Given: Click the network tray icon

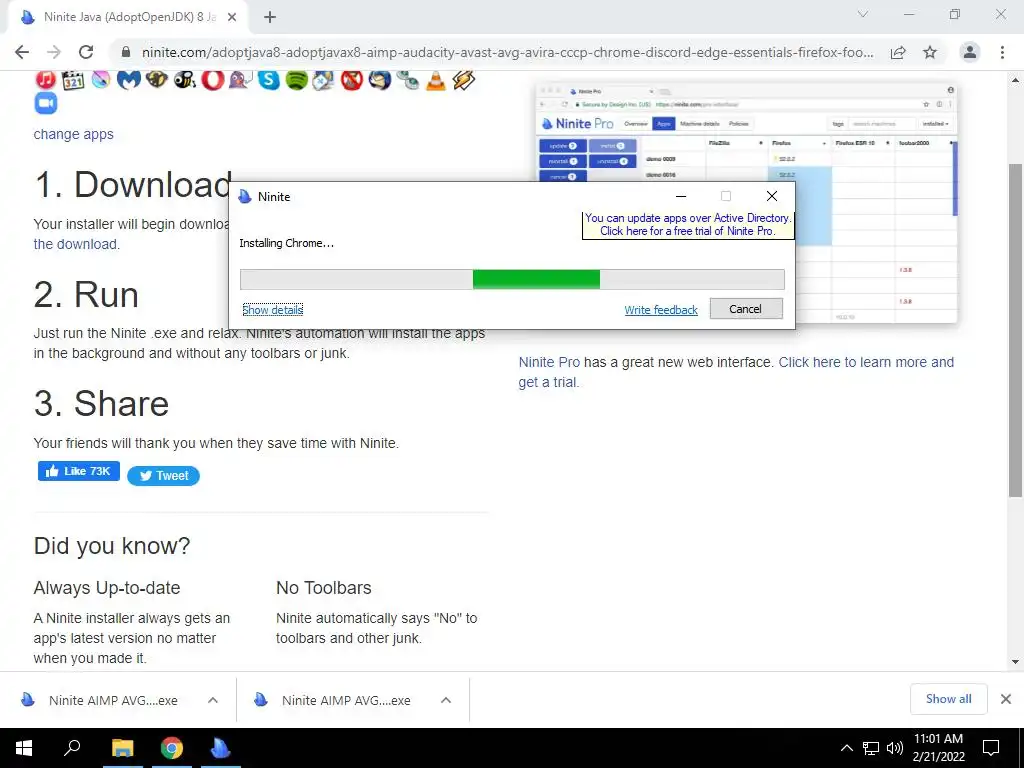Looking at the screenshot, I should (x=870, y=748).
